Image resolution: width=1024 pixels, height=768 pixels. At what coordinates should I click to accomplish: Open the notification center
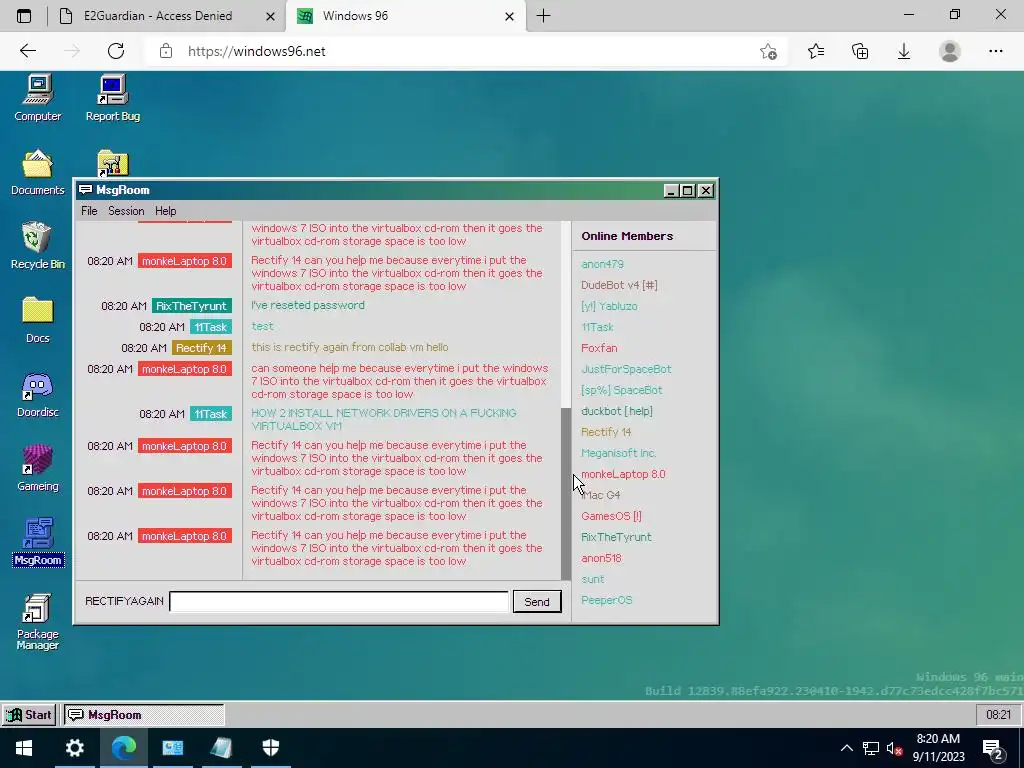point(993,749)
